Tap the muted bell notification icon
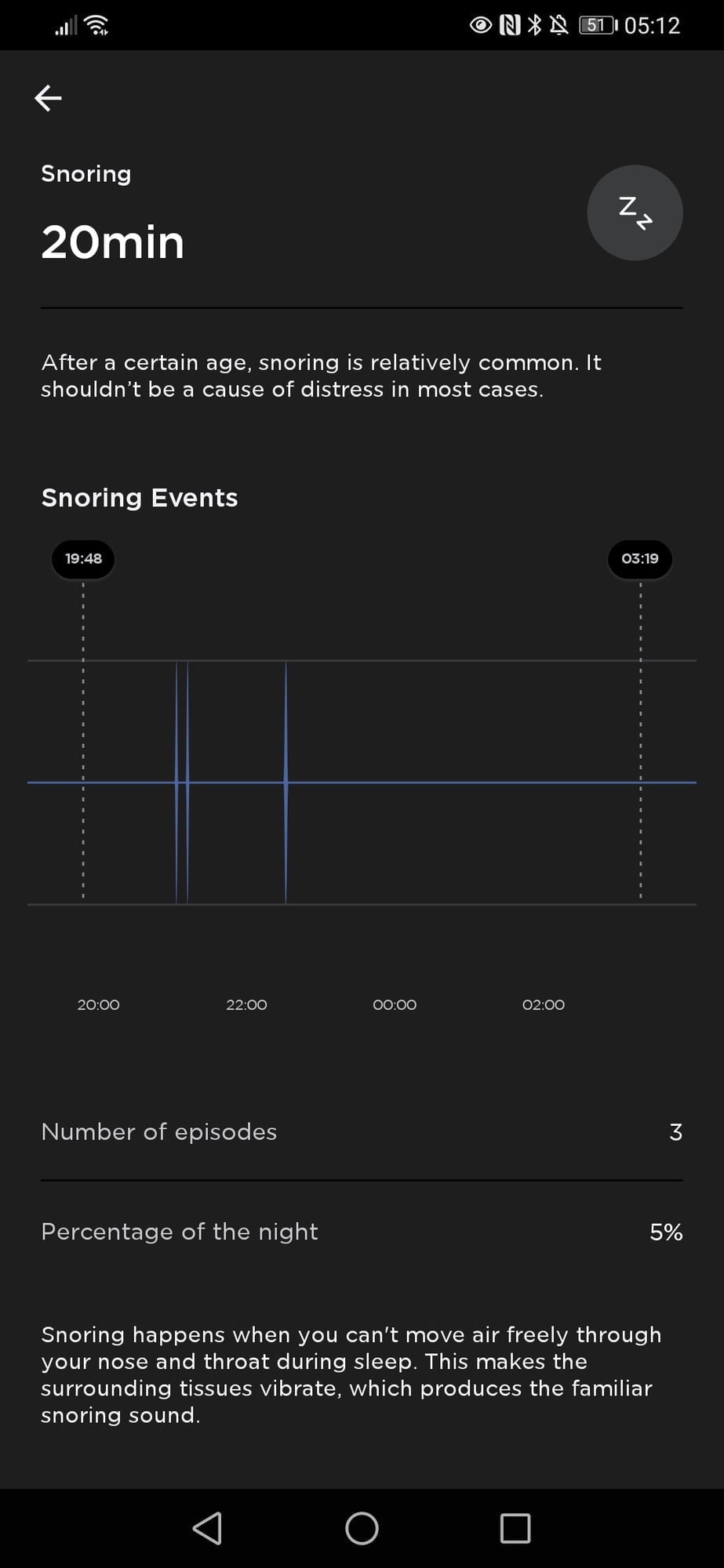Image resolution: width=724 pixels, height=1568 pixels. click(558, 25)
